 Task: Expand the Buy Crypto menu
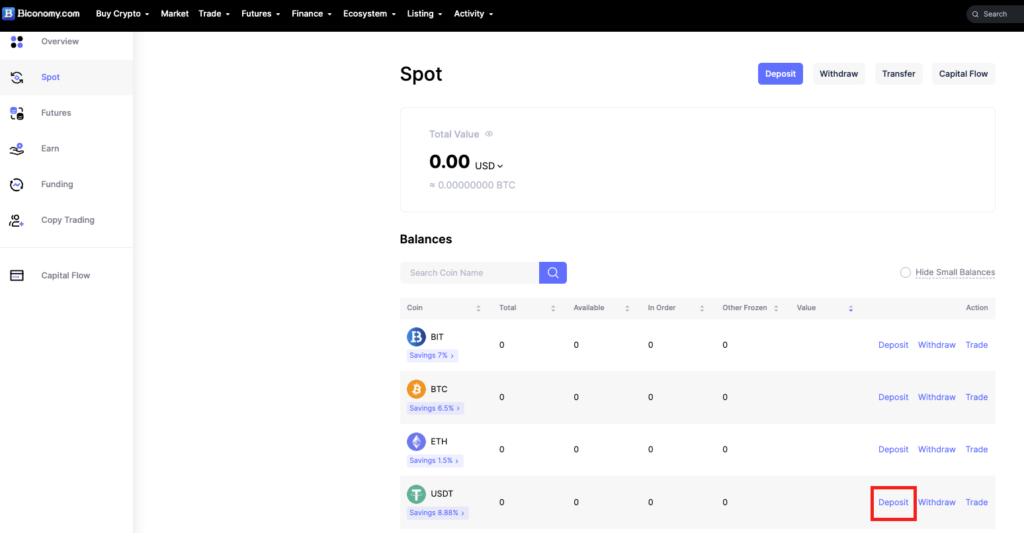tap(122, 14)
